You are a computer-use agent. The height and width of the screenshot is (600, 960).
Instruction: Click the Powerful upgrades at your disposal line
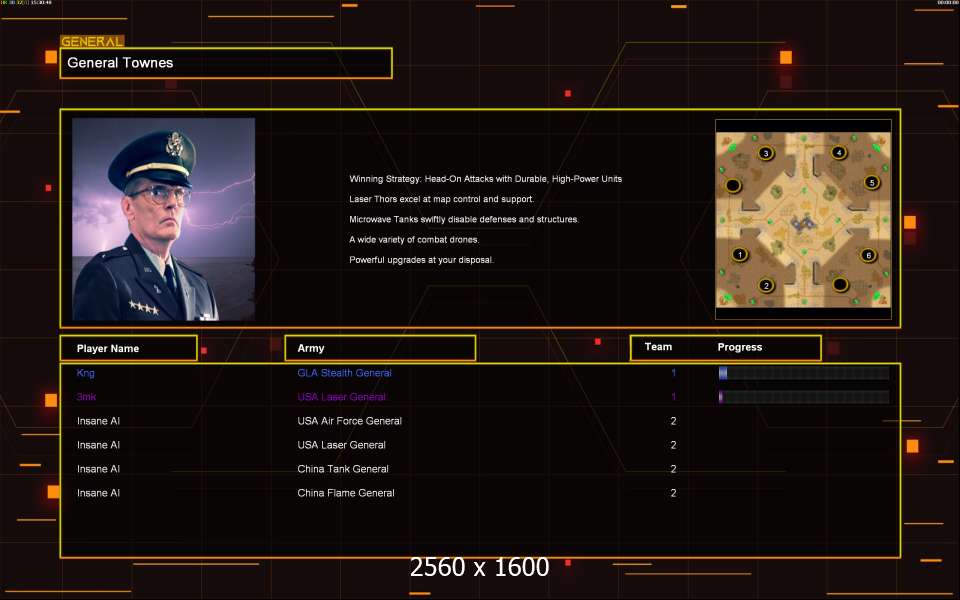coord(421,260)
